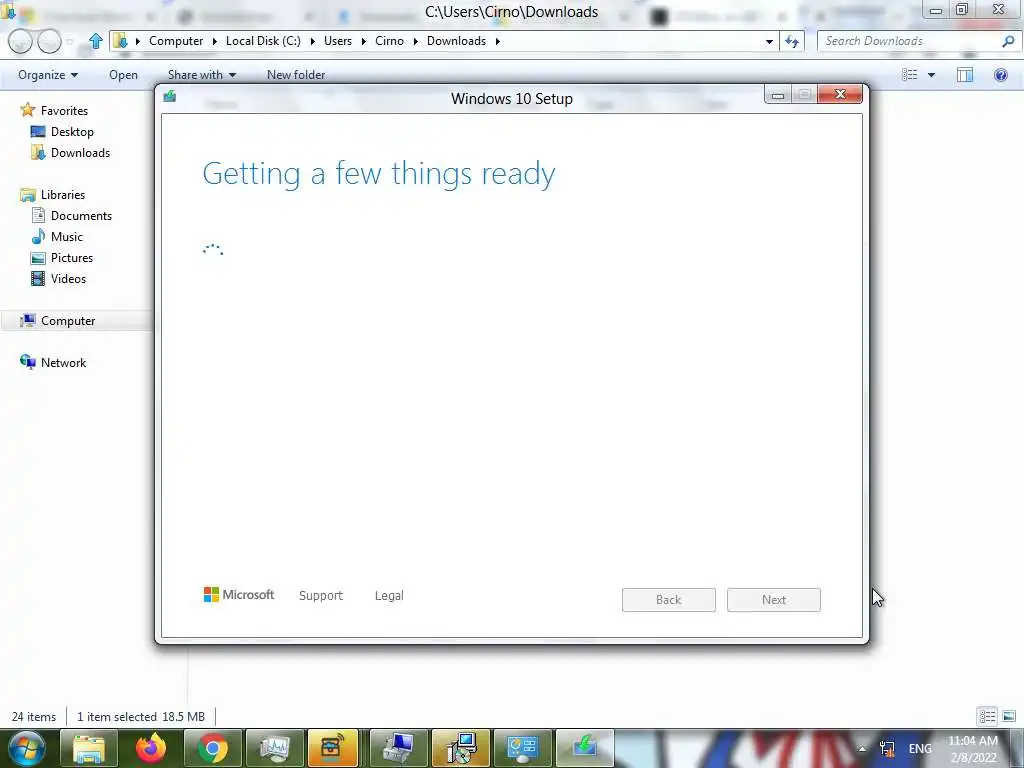Open the installer with disc taskbar icon
Screen dimensions: 1024x768
click(460, 748)
